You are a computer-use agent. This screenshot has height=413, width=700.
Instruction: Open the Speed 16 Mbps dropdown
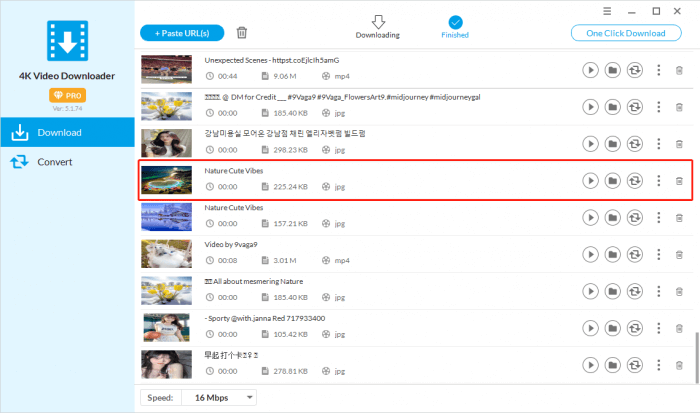[x=220, y=397]
